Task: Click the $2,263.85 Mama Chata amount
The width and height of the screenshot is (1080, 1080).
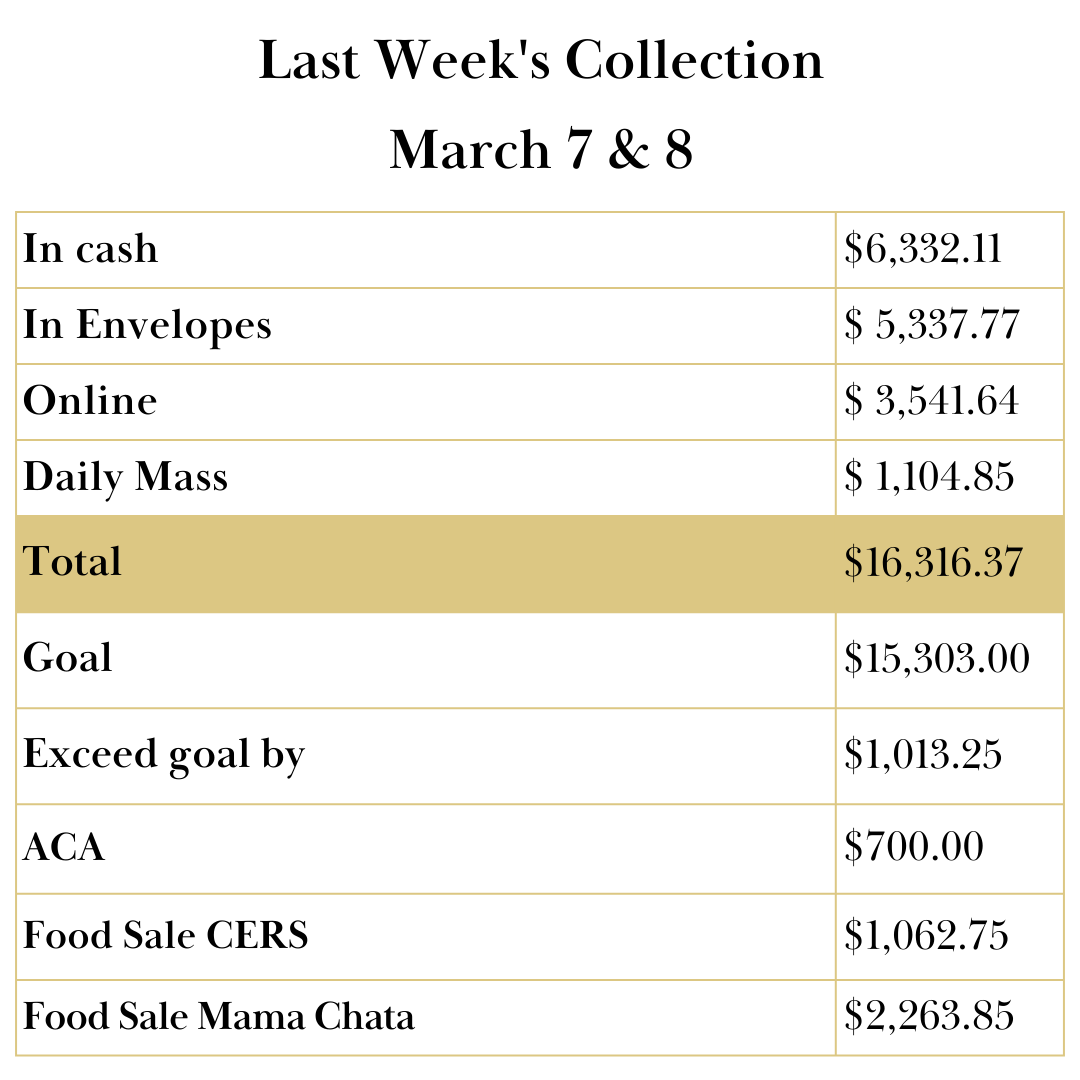Action: point(929,1017)
